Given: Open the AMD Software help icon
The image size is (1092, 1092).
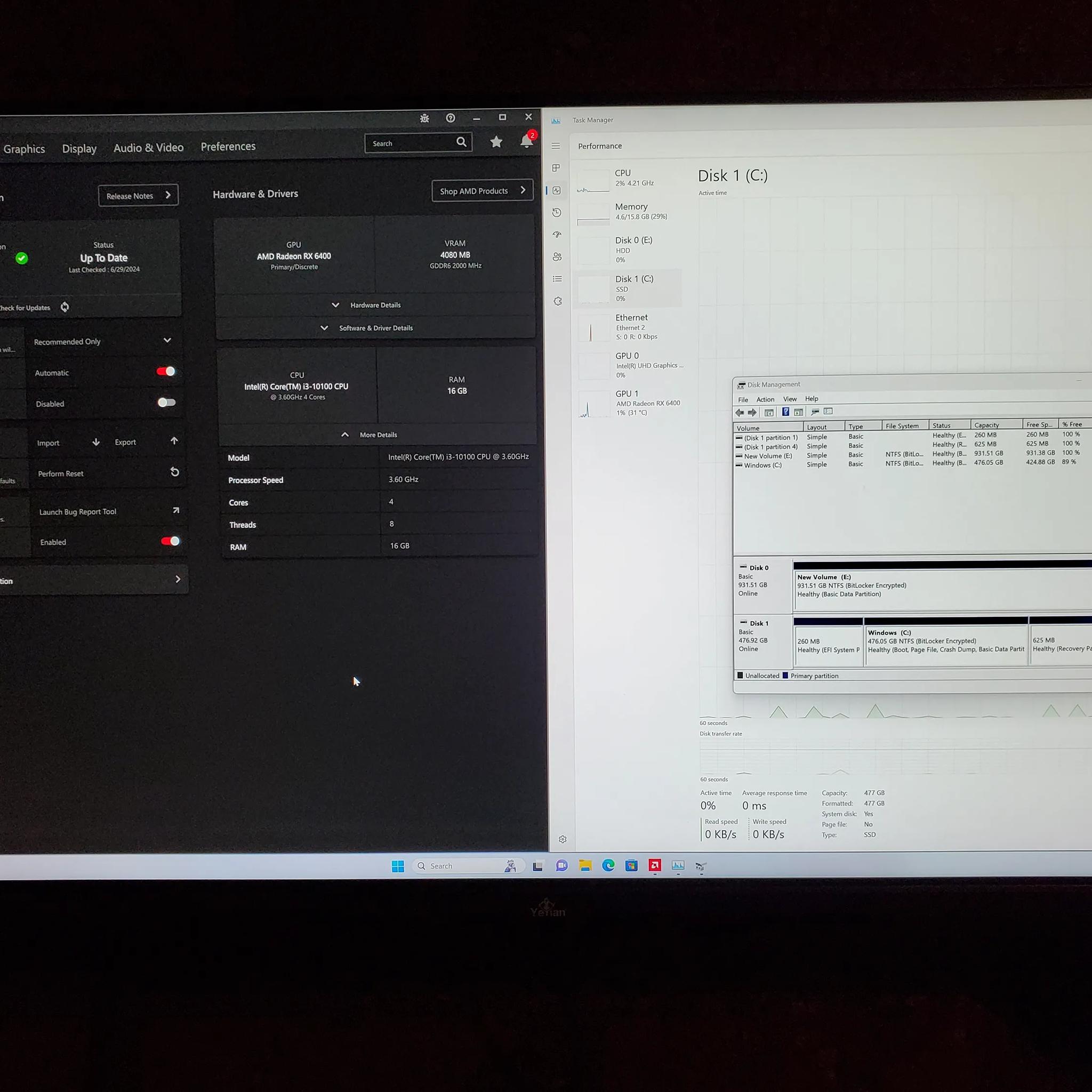Looking at the screenshot, I should [451, 117].
